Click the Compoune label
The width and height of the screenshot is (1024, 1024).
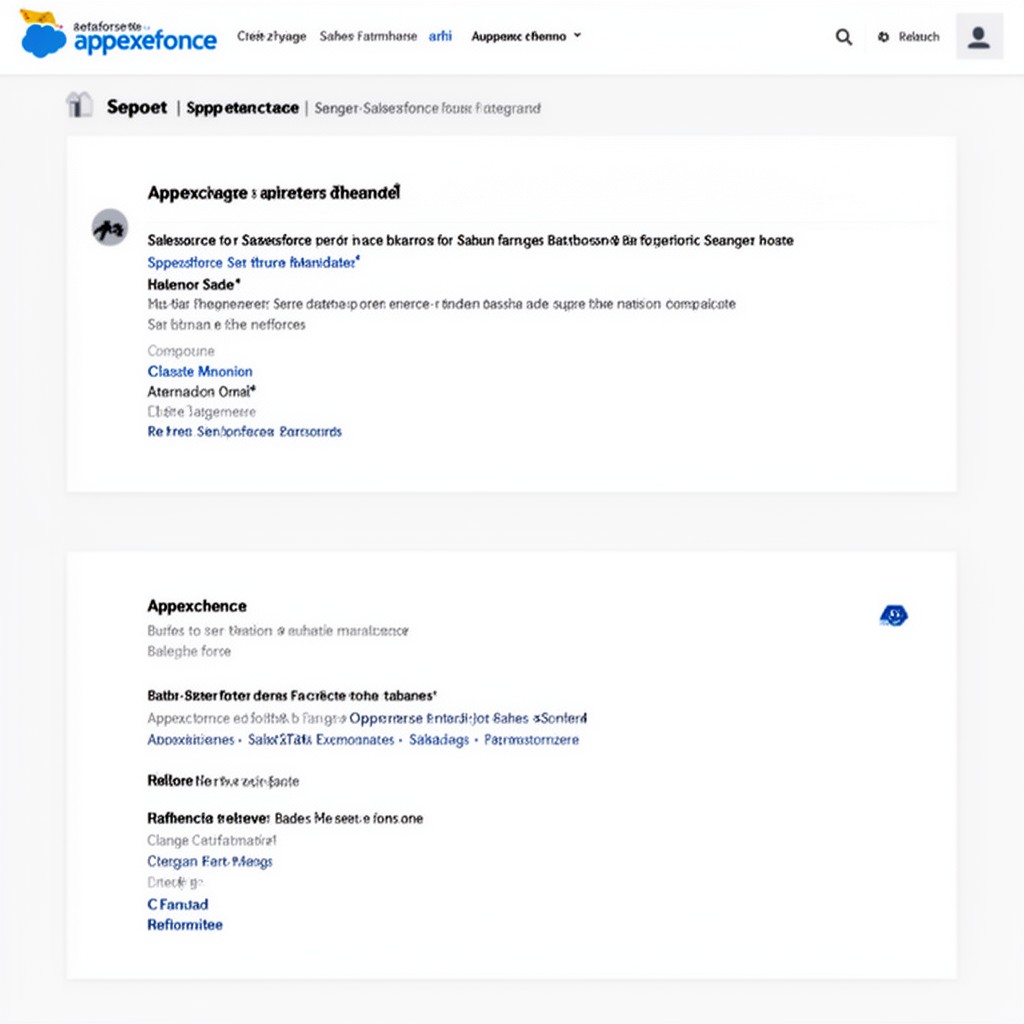[x=181, y=351]
